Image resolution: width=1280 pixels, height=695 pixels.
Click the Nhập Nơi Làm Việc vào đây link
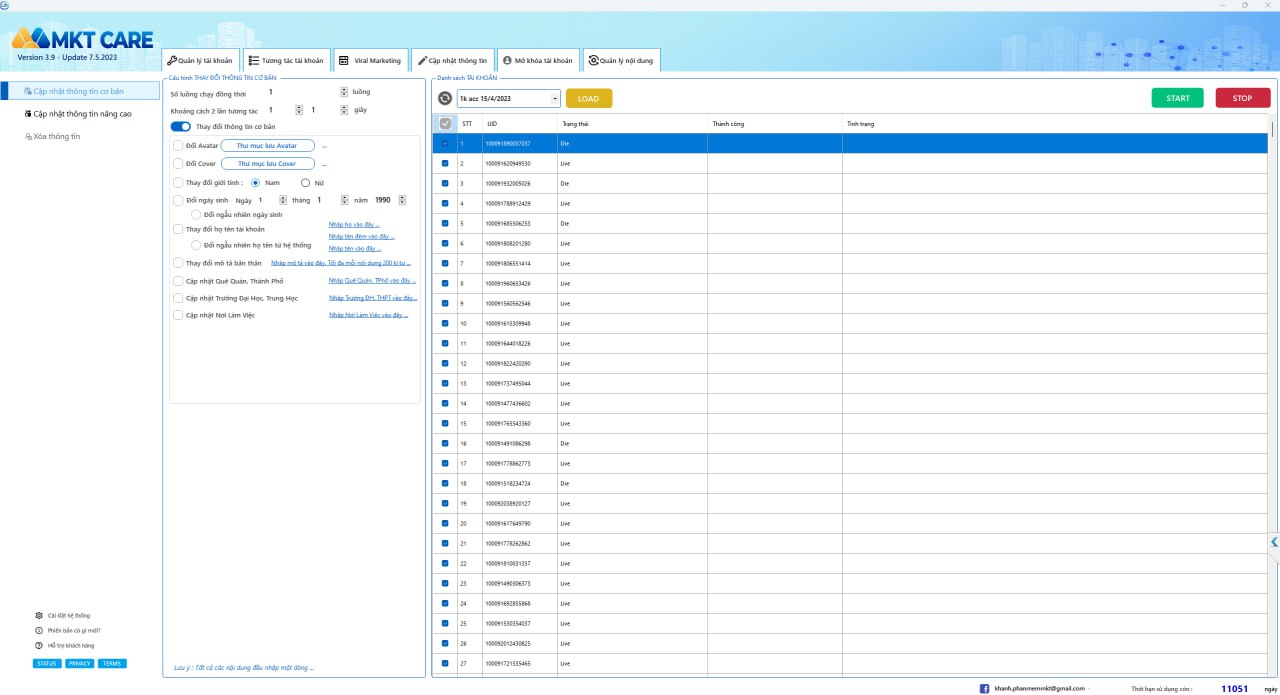(x=368, y=315)
